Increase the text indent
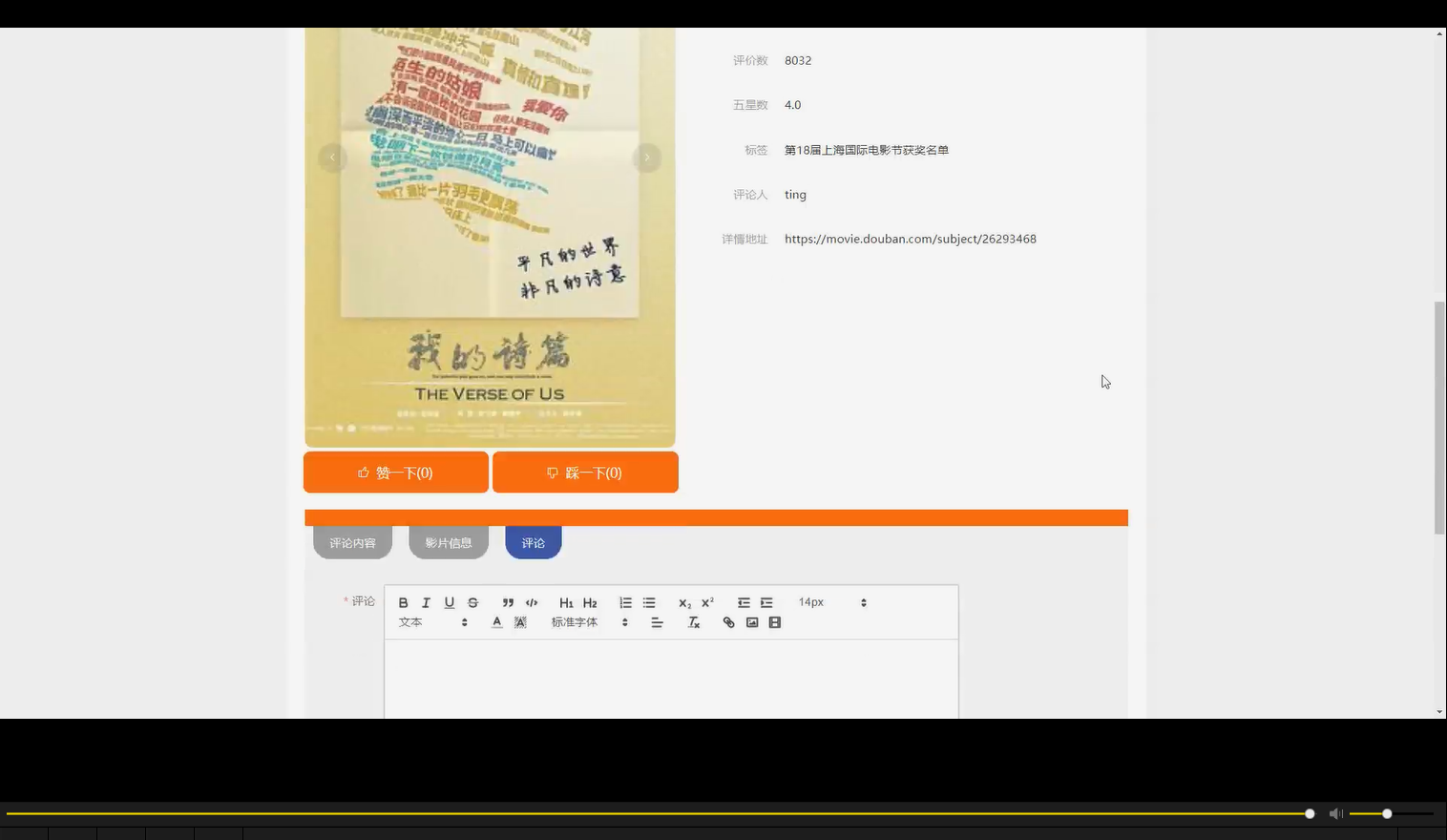 [x=766, y=602]
